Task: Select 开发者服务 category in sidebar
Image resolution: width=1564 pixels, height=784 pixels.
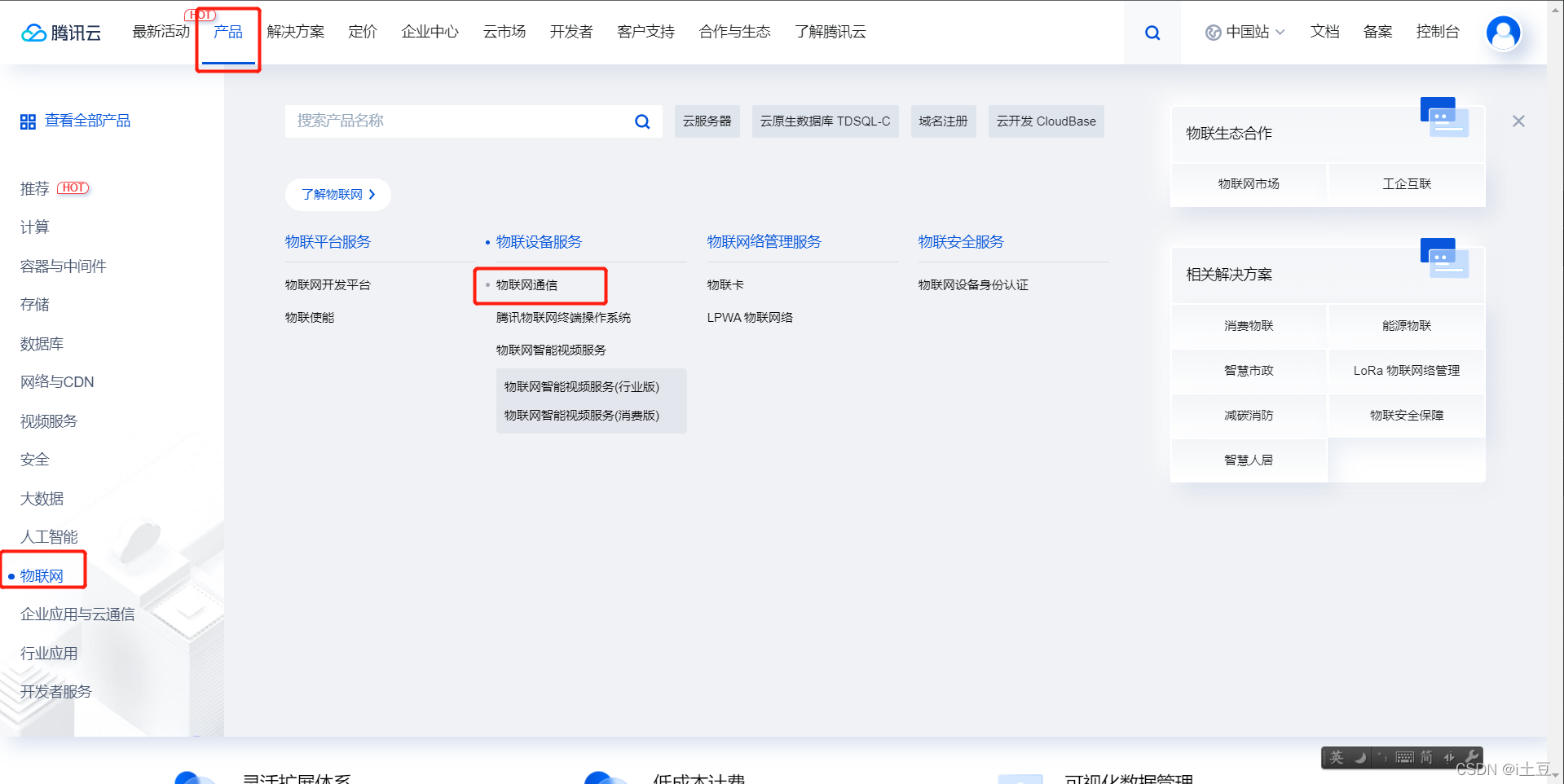Action: (x=56, y=692)
